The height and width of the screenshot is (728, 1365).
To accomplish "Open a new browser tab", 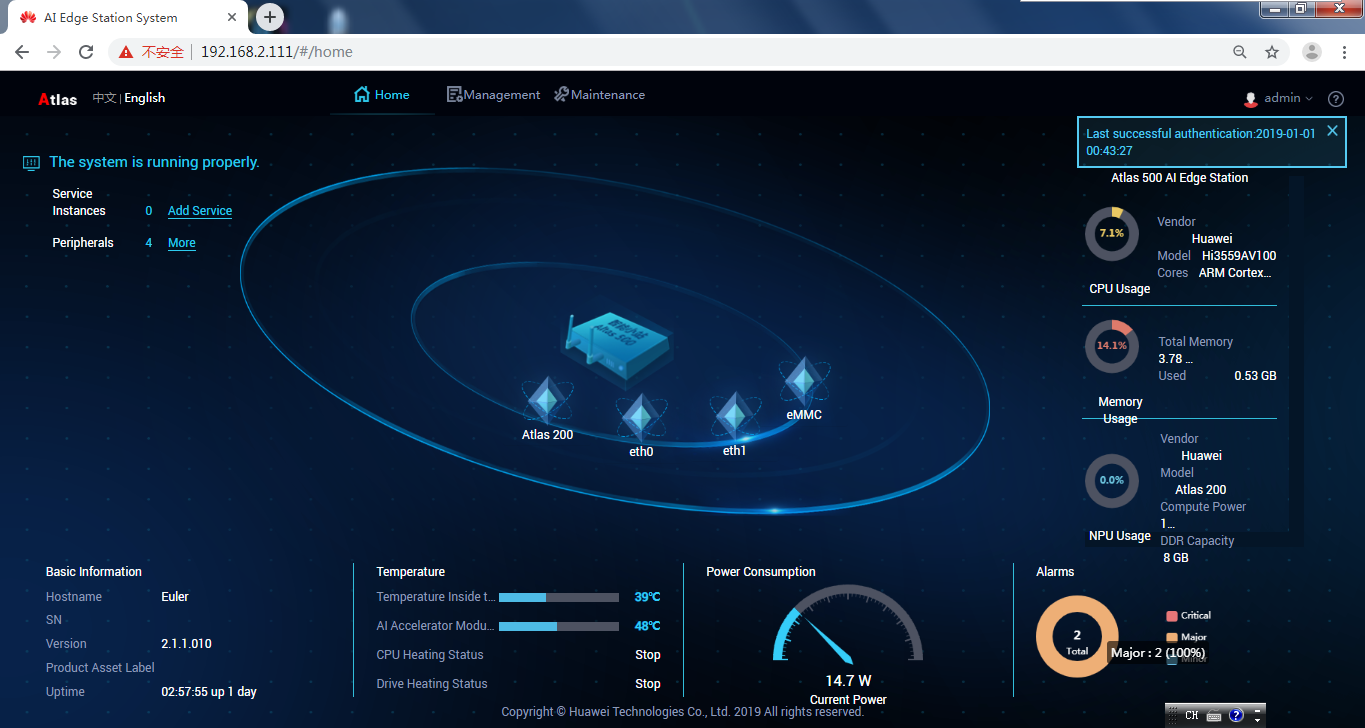I will pos(270,17).
